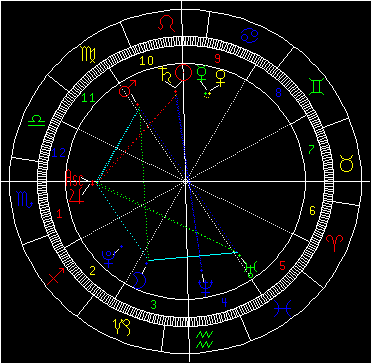371x364 pixels.
Task: Click the red Aries glyph
Action: pyautogui.click(x=333, y=243)
